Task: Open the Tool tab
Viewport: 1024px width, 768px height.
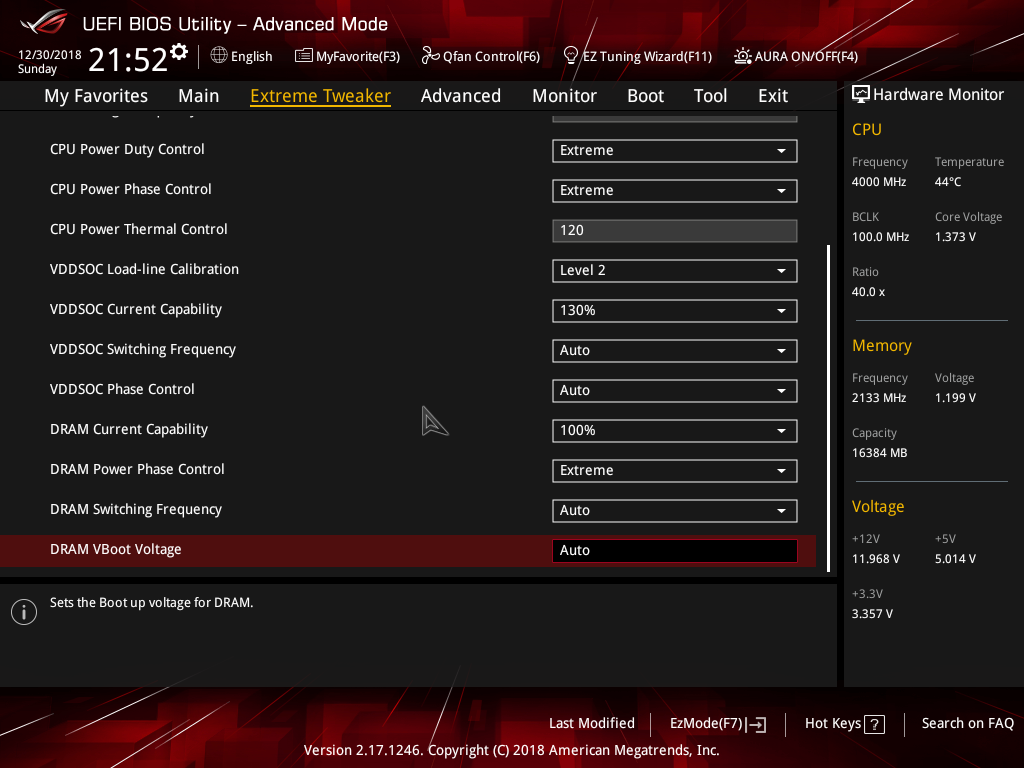Action: click(x=710, y=96)
